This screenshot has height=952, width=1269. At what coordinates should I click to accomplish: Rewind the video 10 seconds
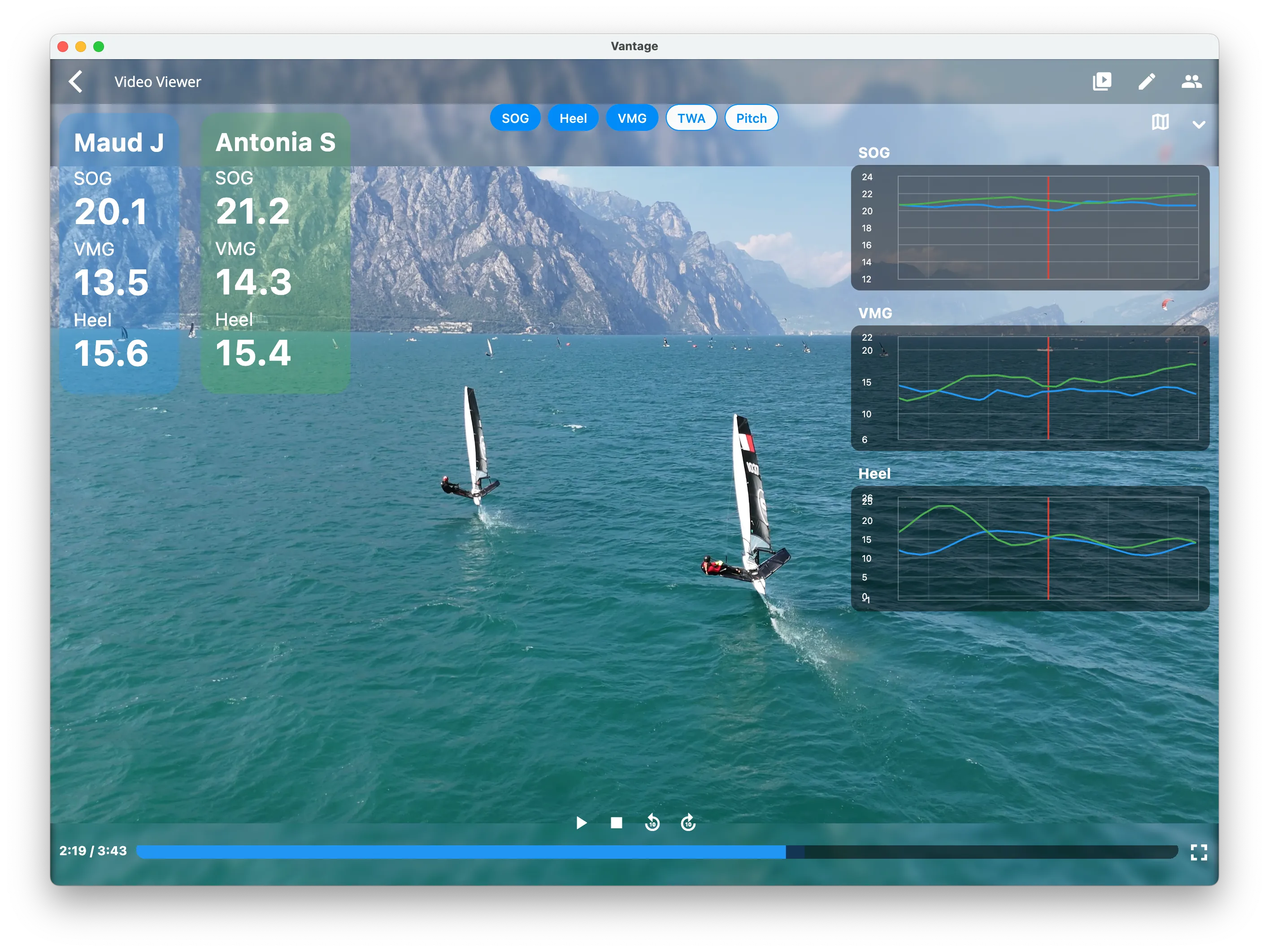pos(652,823)
